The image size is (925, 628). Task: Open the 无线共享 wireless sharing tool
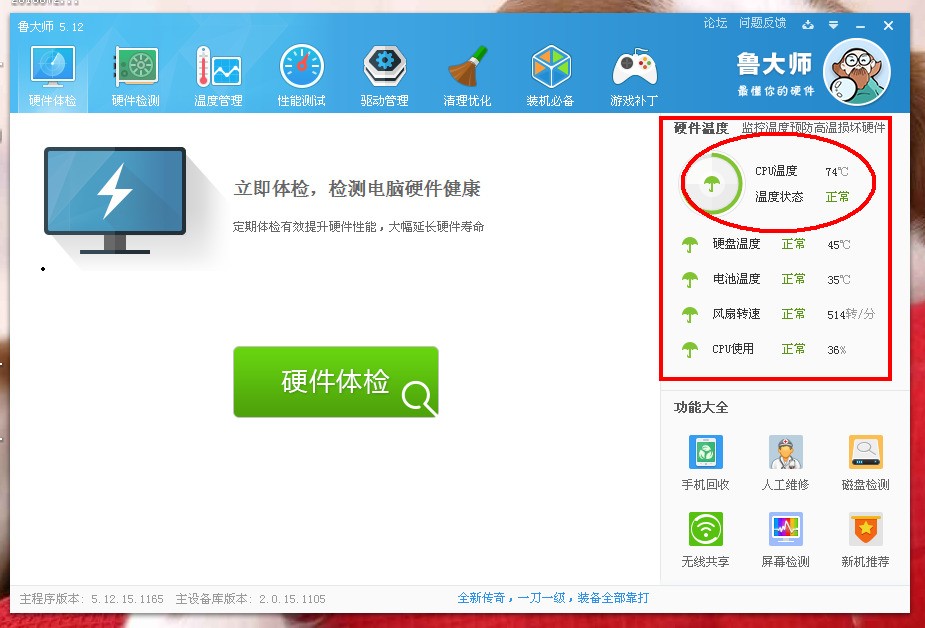coord(706,540)
